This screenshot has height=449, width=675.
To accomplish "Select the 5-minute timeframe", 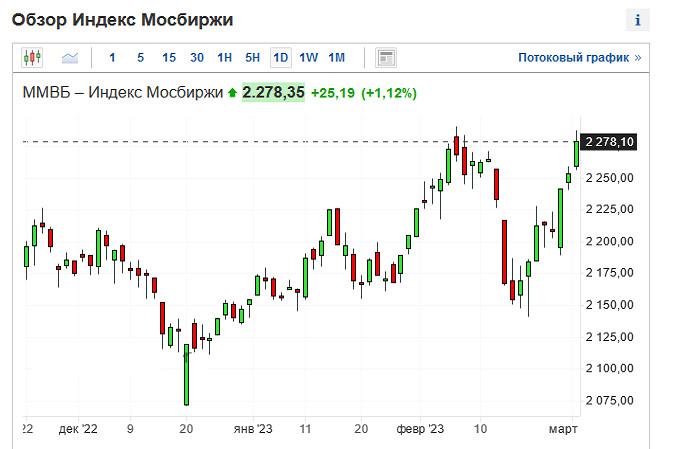I will point(140,58).
